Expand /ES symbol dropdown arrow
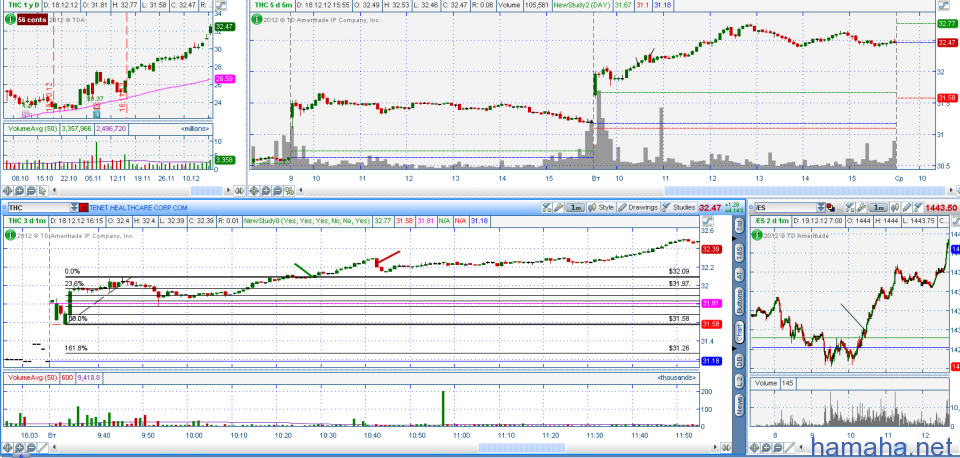 coord(822,208)
